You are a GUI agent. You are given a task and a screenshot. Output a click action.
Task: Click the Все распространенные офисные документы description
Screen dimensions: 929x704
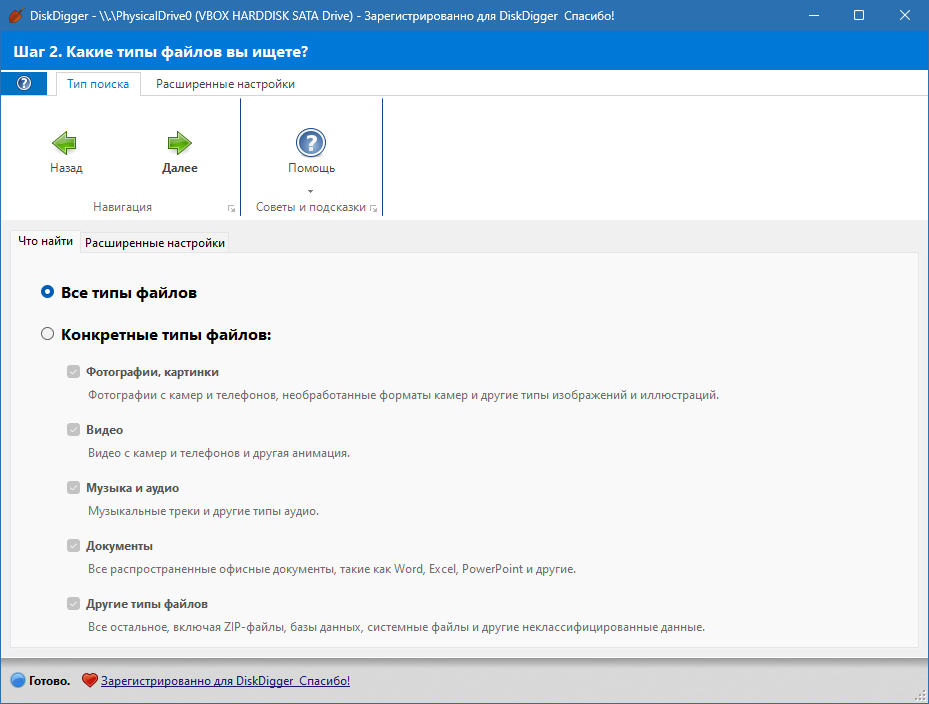tap(332, 569)
